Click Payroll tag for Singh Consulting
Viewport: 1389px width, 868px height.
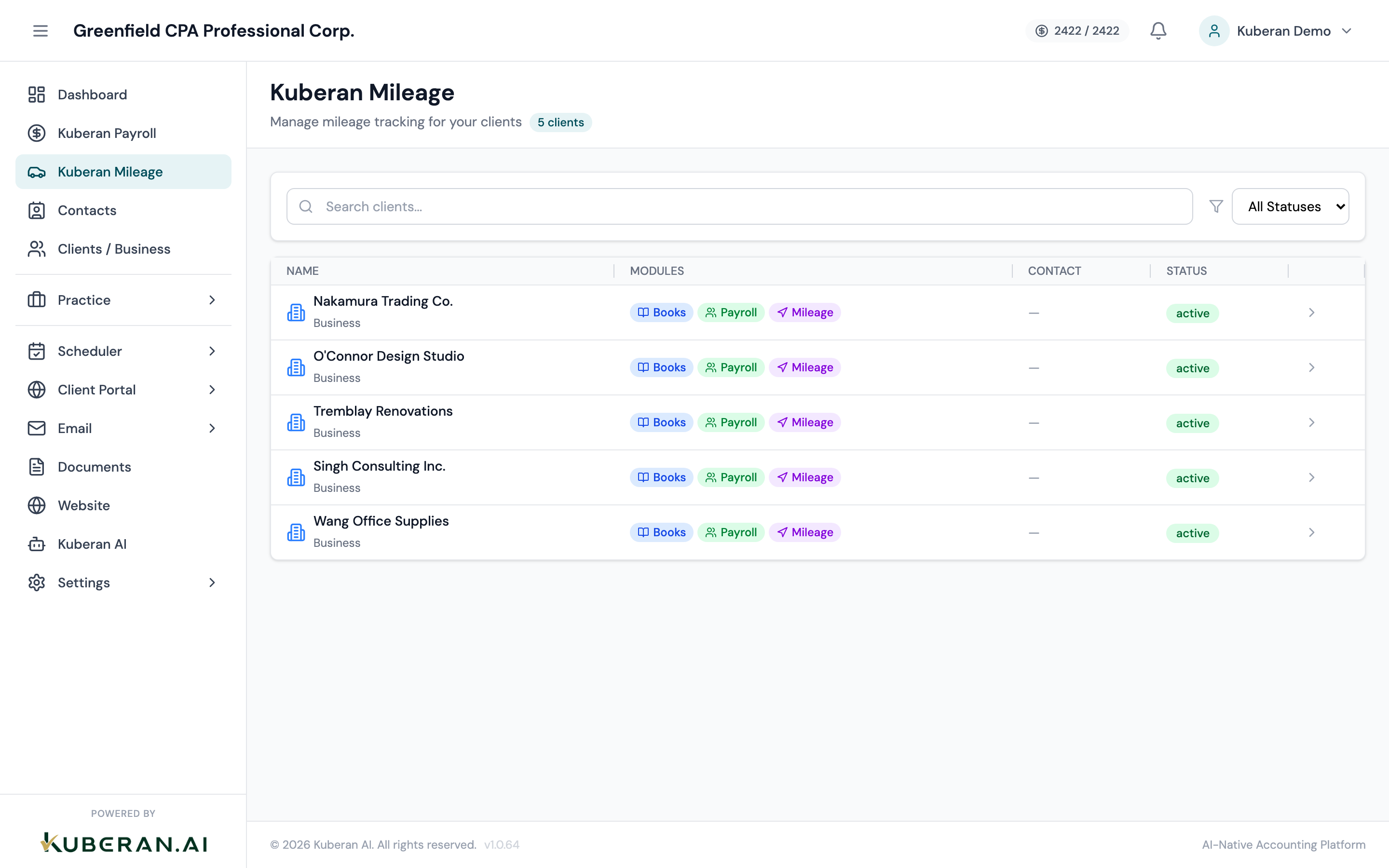tap(731, 477)
